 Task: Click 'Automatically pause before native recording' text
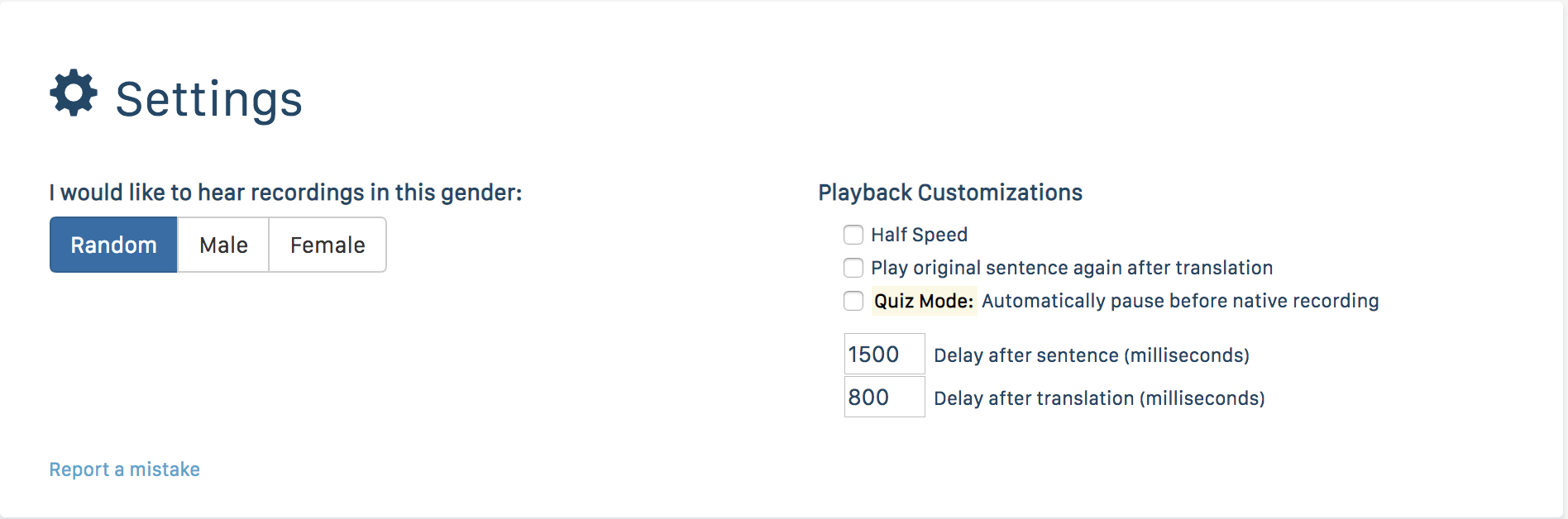click(1179, 301)
